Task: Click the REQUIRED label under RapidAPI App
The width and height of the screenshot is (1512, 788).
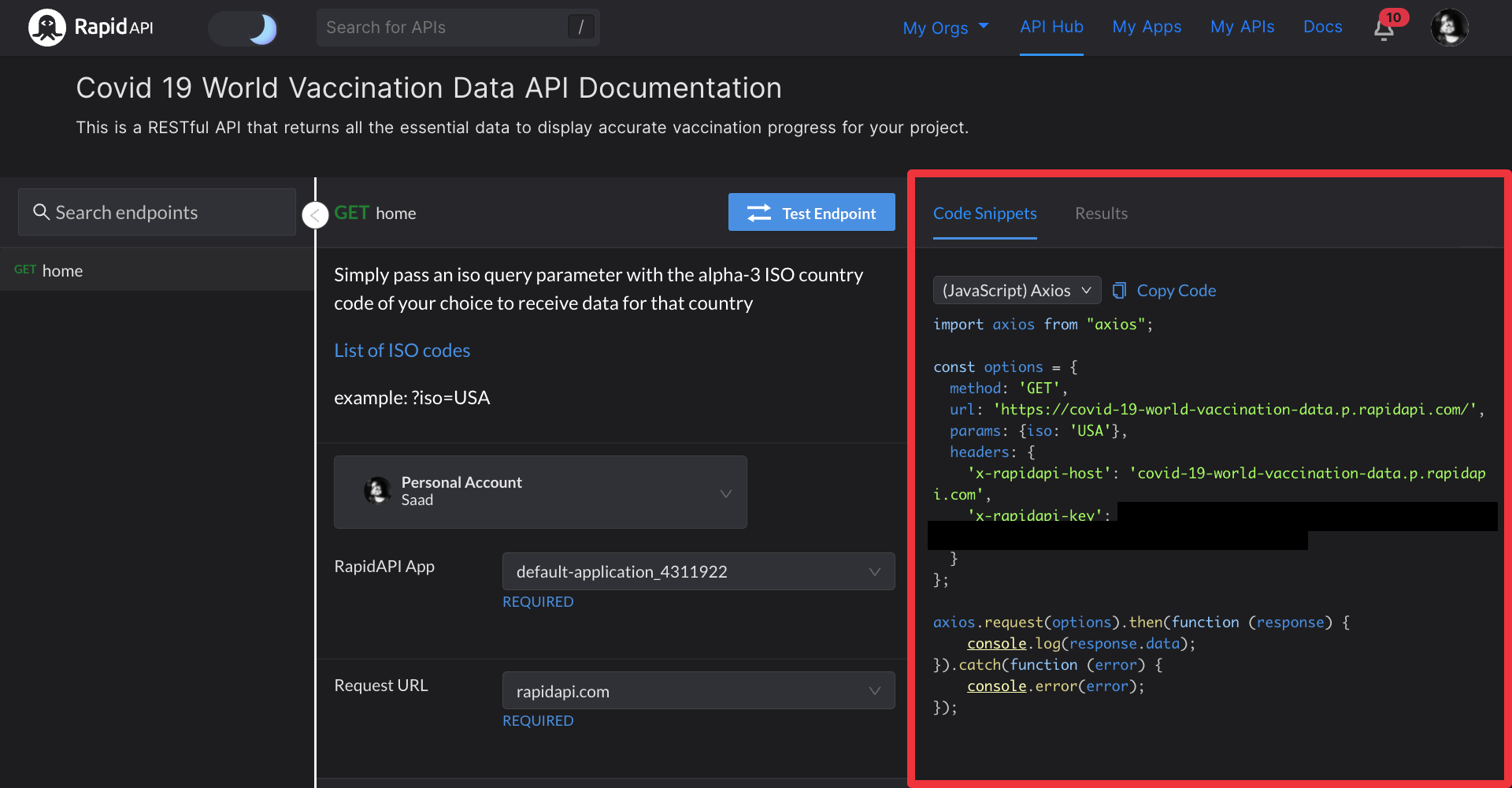Action: (538, 602)
